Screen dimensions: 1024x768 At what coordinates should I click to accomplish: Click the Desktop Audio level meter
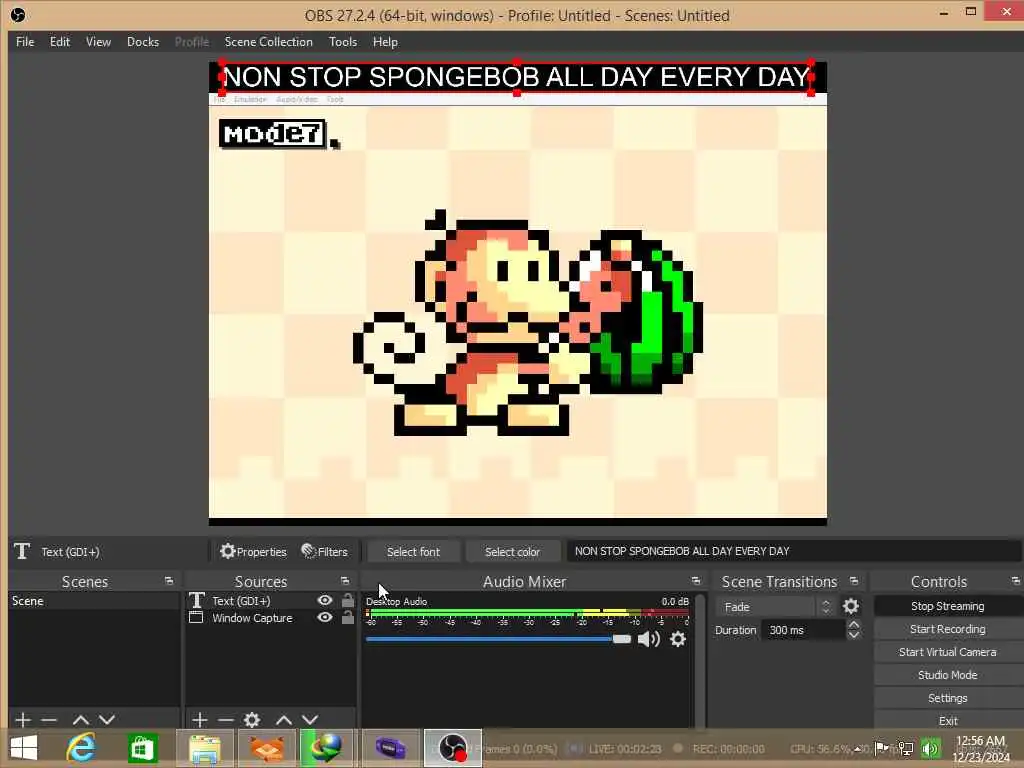click(528, 613)
